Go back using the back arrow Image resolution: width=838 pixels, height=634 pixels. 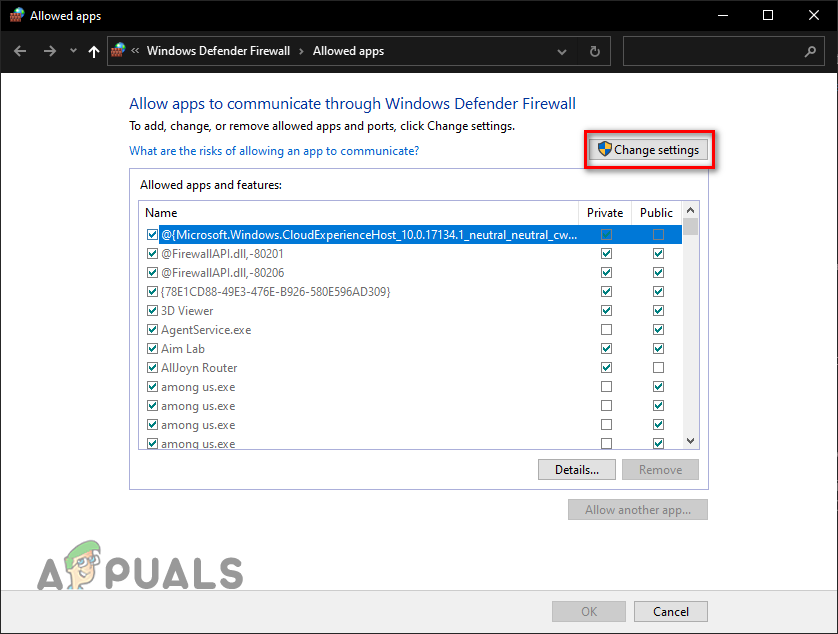[x=20, y=51]
